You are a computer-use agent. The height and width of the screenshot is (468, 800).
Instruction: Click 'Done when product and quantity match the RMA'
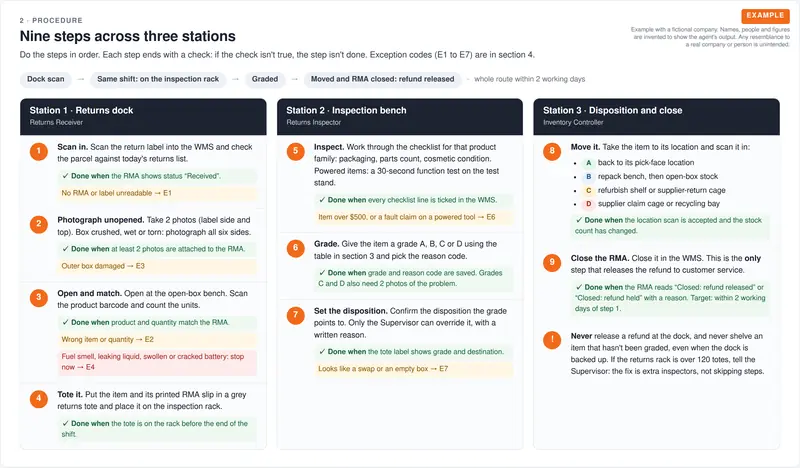click(x=157, y=323)
